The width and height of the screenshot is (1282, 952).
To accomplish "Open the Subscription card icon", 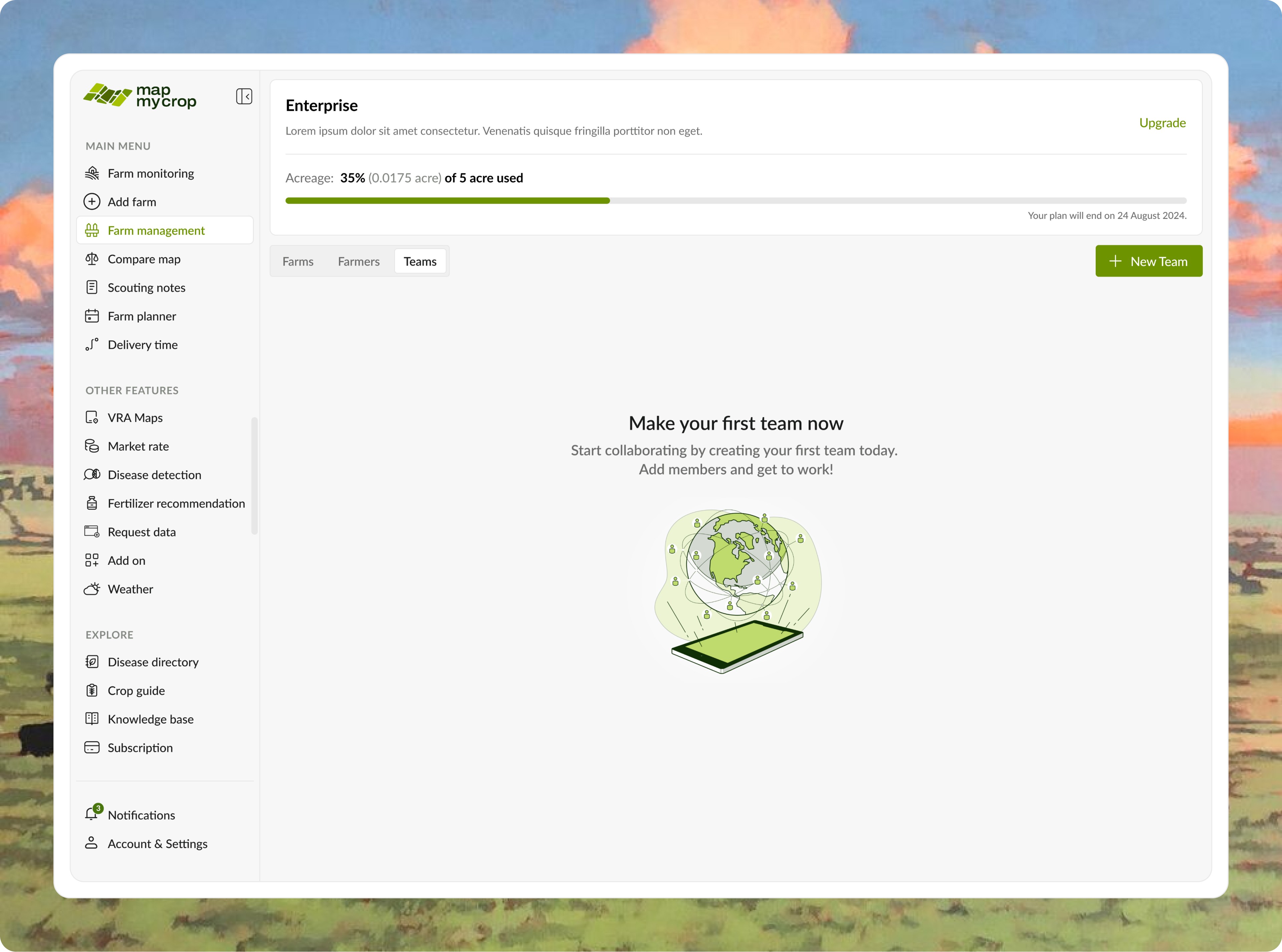I will (92, 747).
